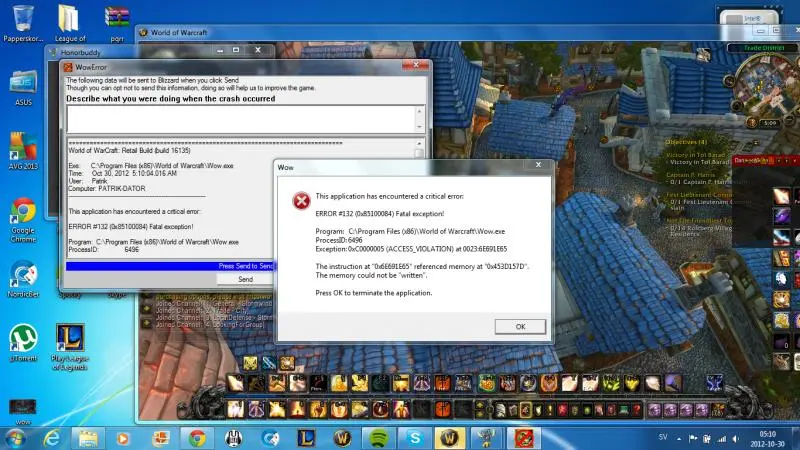Open the Help red question mark button
800x450 pixels.
[x=636, y=410]
